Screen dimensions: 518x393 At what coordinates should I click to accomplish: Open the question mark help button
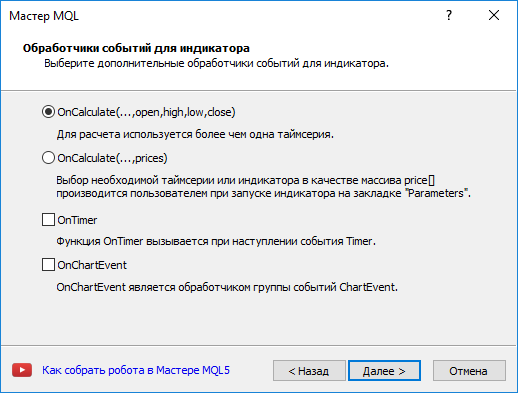pos(449,15)
